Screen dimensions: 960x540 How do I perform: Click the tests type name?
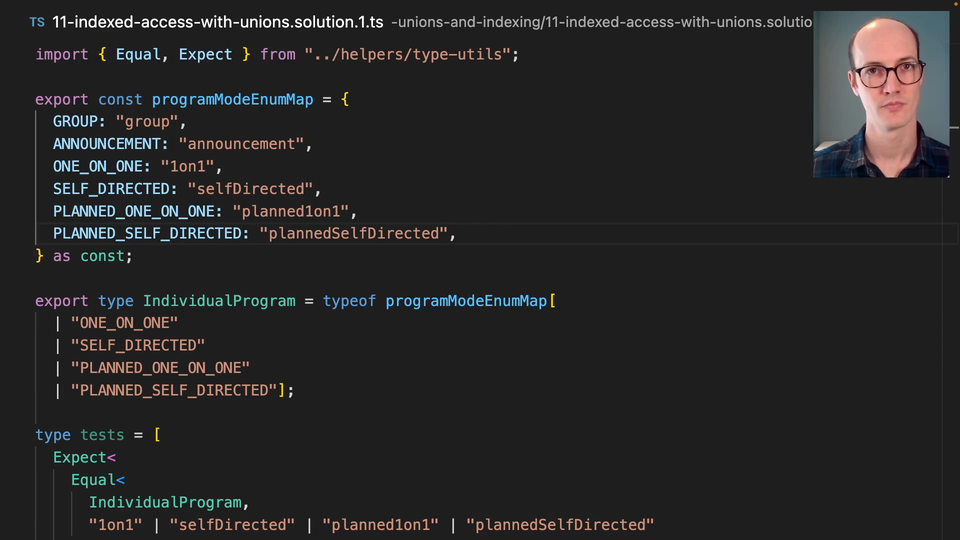point(102,435)
